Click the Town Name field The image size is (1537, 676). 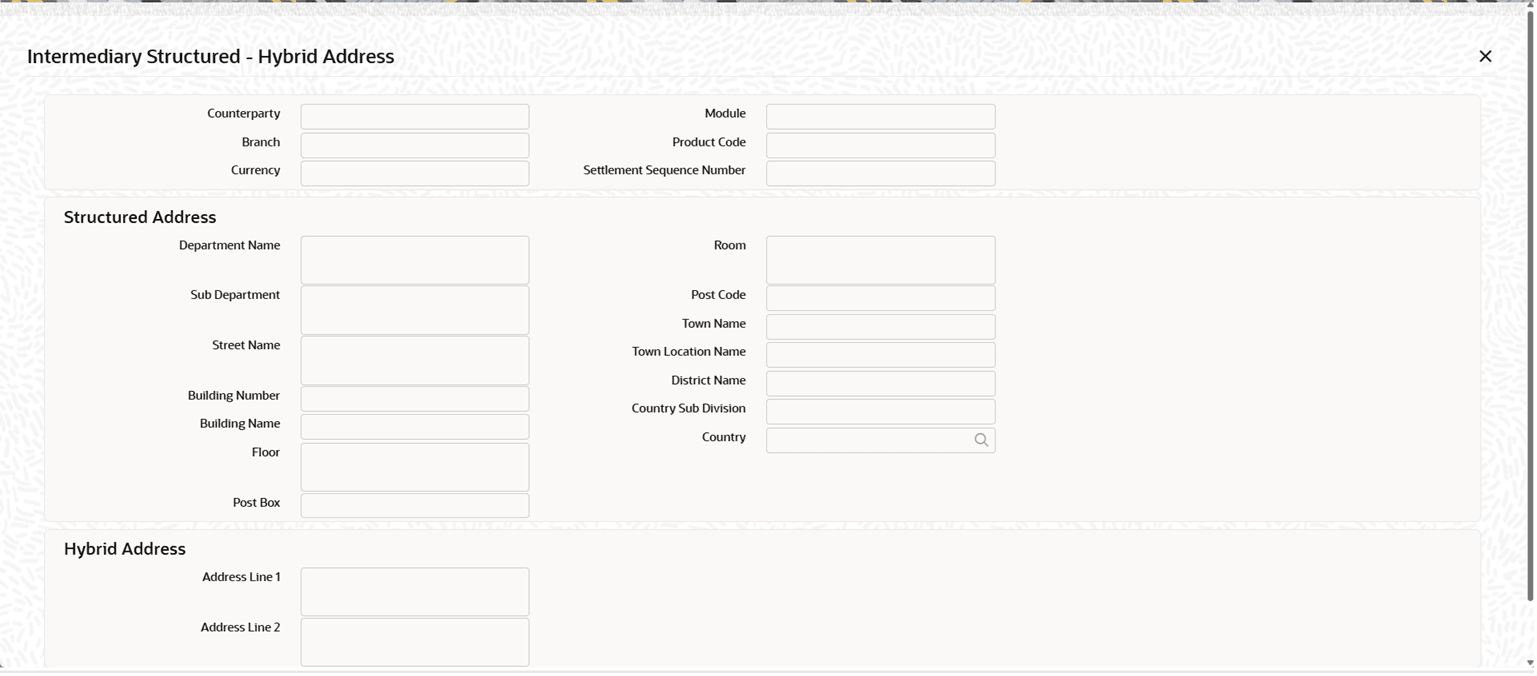pyautogui.click(x=880, y=326)
